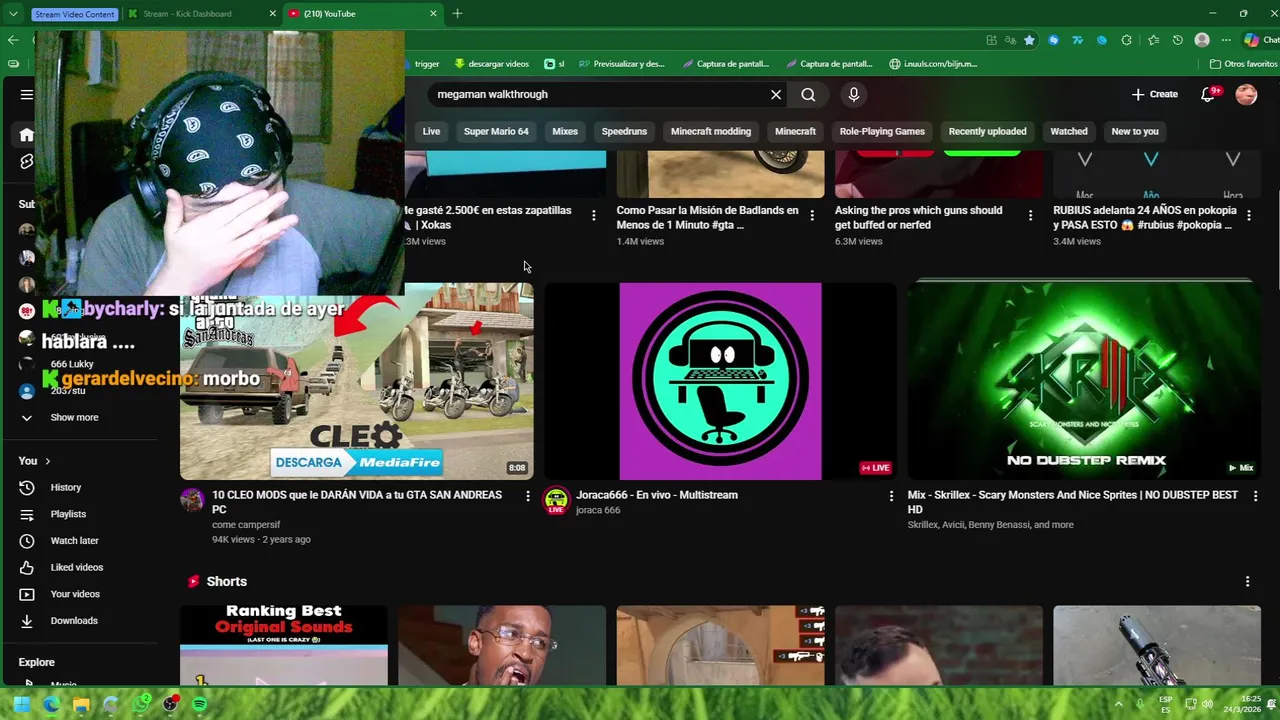Open Watch later in the sidebar
This screenshot has height=720, width=1280.
[x=74, y=541]
